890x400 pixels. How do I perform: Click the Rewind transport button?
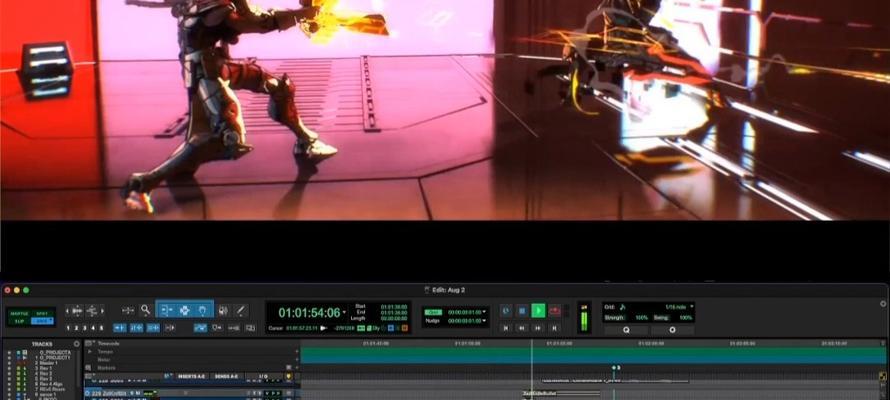click(522, 327)
